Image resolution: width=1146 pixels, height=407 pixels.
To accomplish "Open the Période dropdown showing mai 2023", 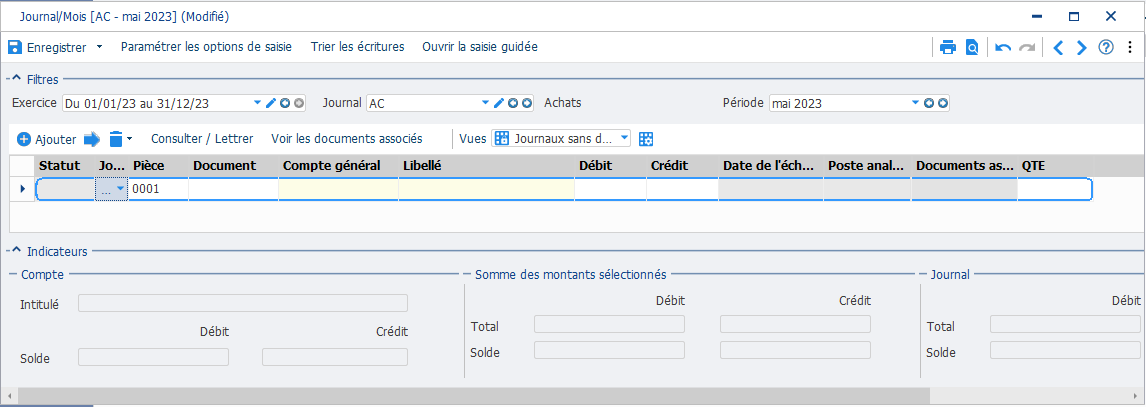I will [916, 103].
